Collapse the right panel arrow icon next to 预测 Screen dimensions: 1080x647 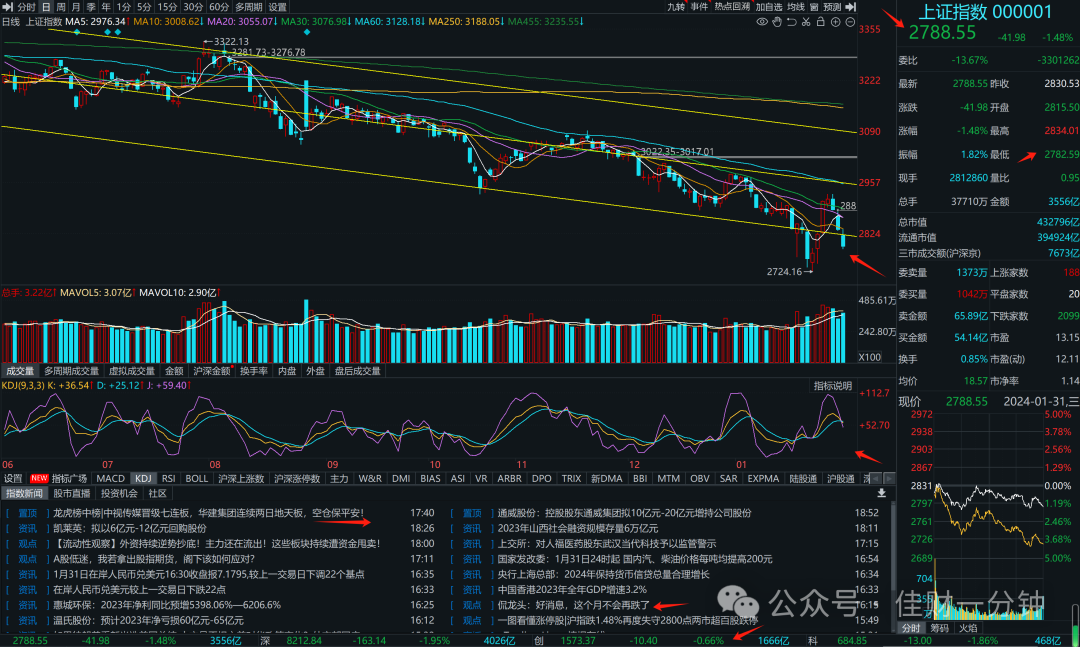point(851,7)
